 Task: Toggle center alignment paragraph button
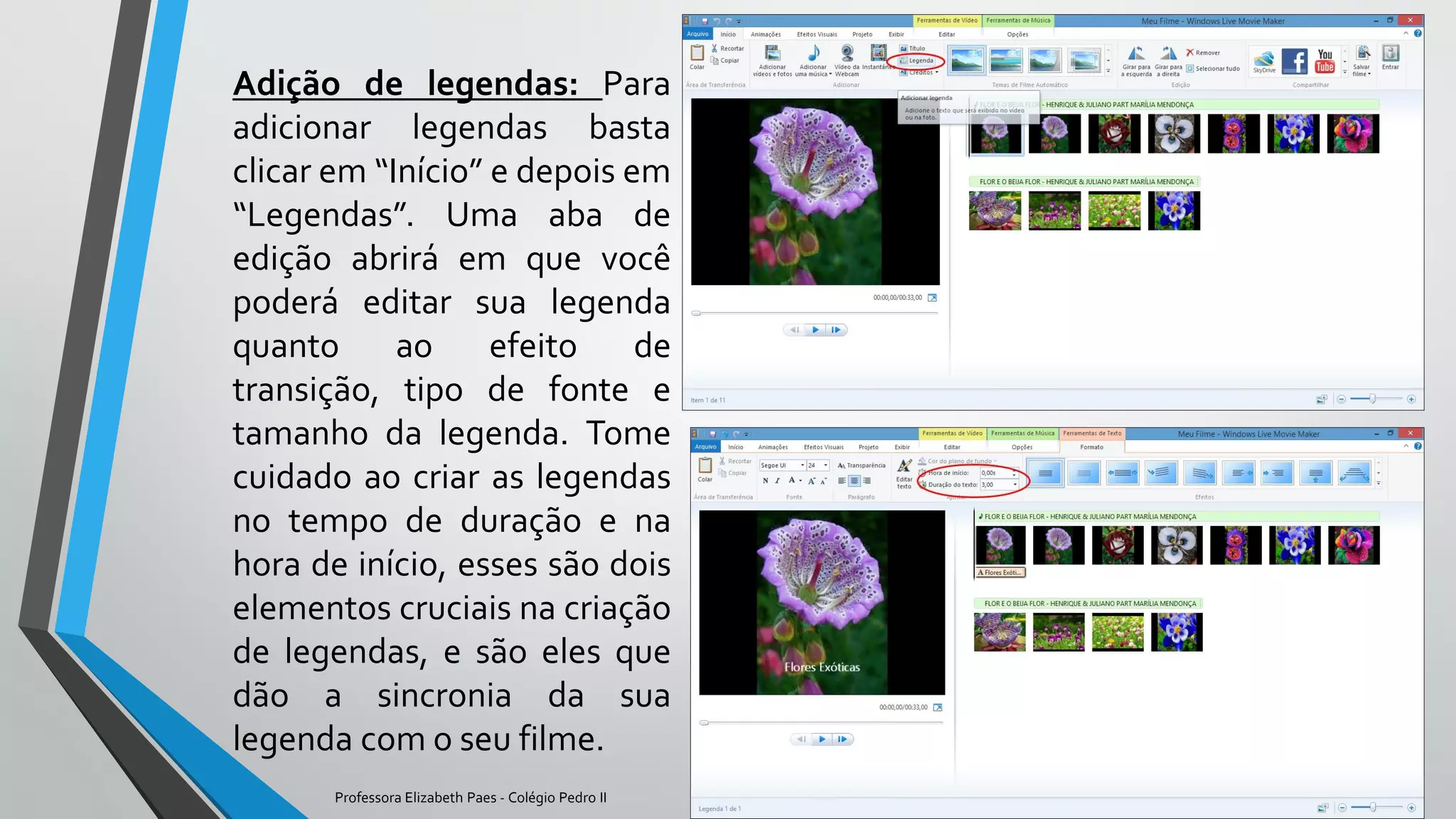[x=854, y=481]
